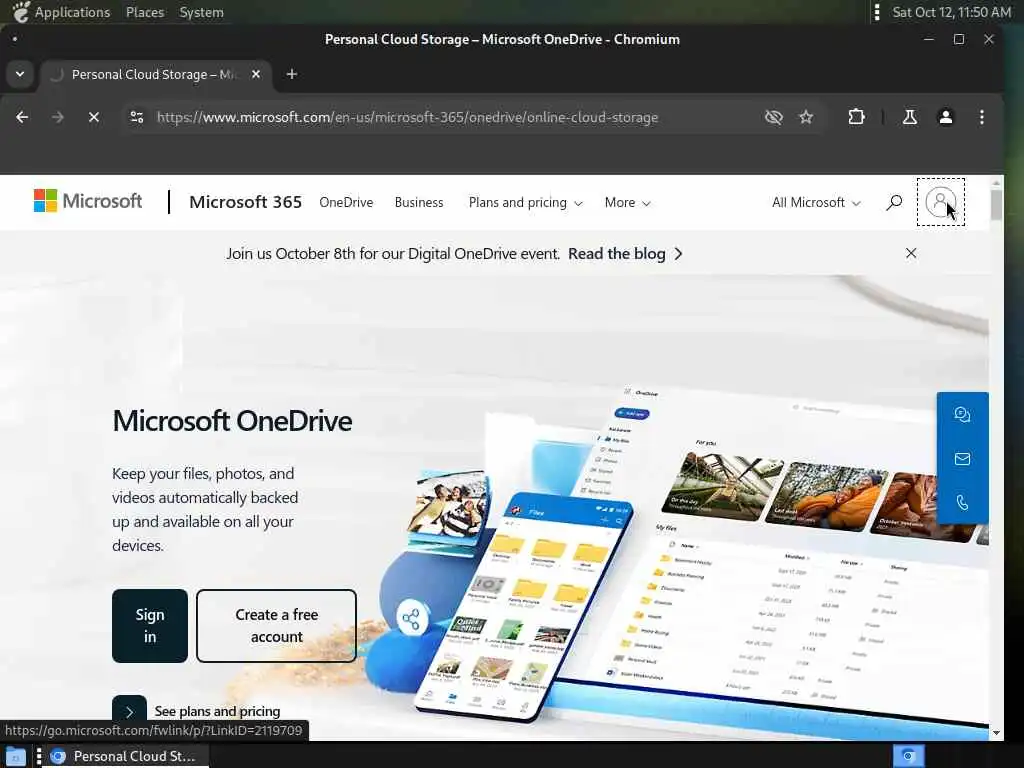Click the crossed-out eye tracking protection icon
Image resolution: width=1024 pixels, height=768 pixels.
pos(773,117)
